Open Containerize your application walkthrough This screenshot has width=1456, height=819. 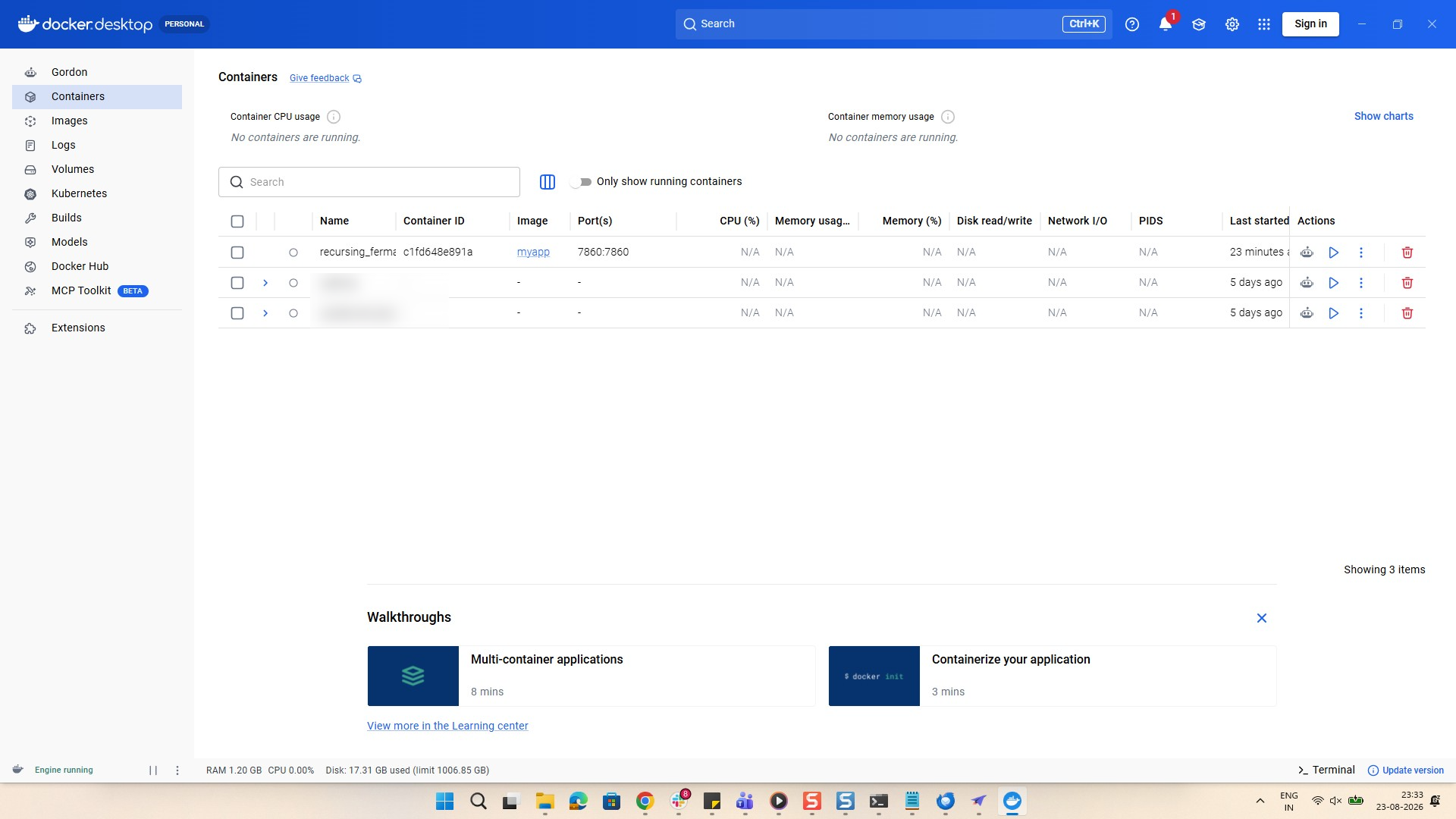tap(1053, 676)
